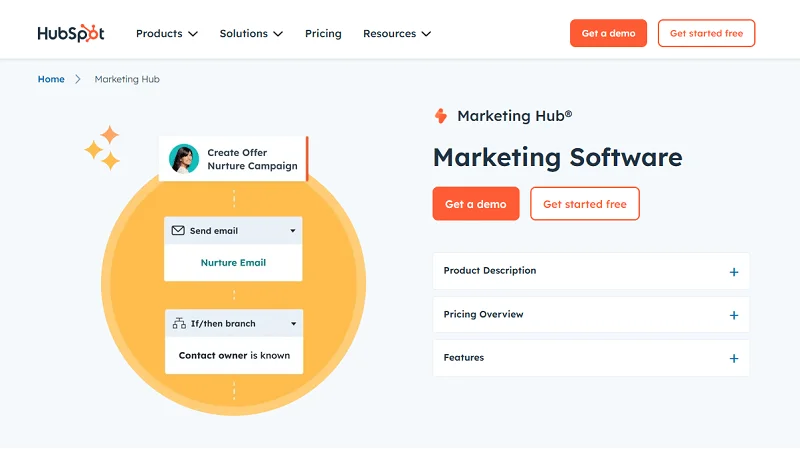Expand the Pricing Overview section
Image resolution: width=800 pixels, height=449 pixels.
tap(591, 315)
